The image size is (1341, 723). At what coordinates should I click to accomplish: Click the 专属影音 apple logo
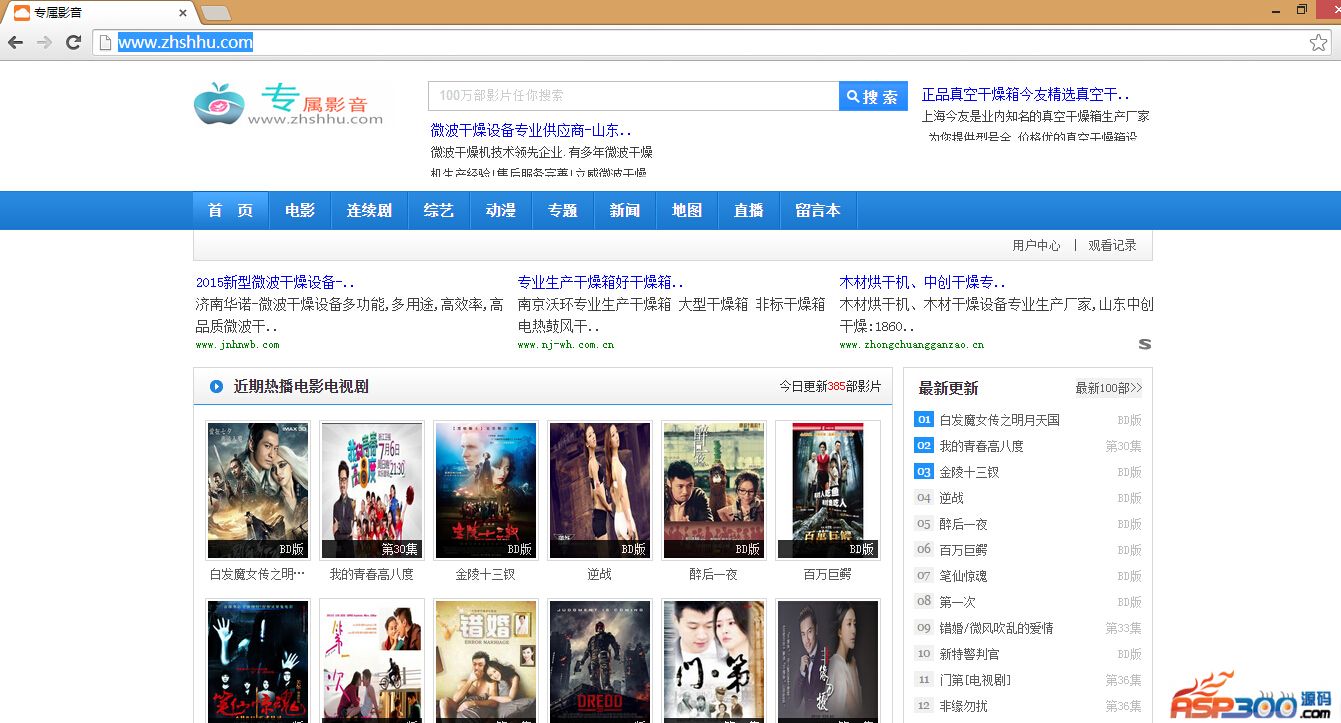tap(219, 103)
